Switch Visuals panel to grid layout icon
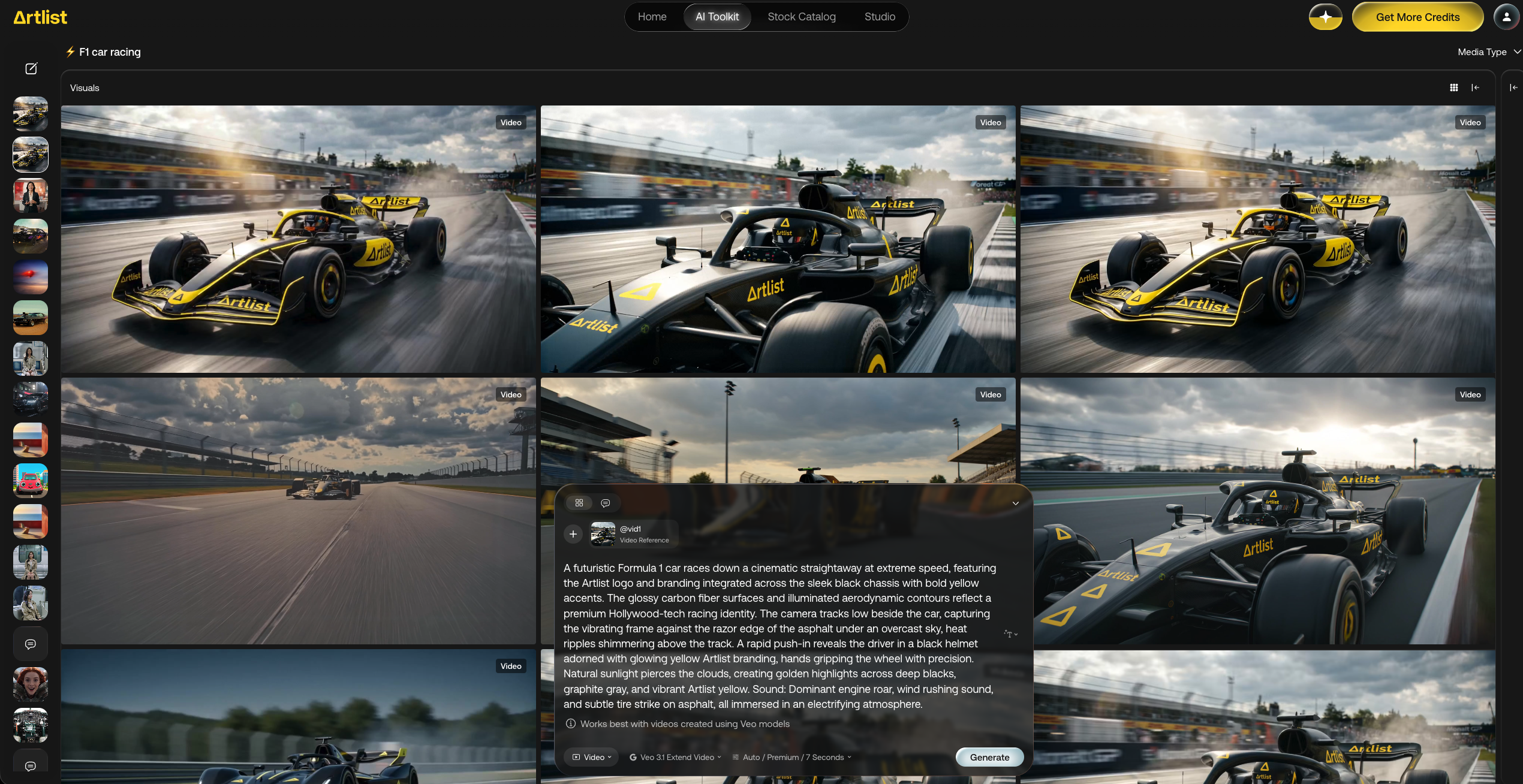The image size is (1523, 784). click(1454, 88)
